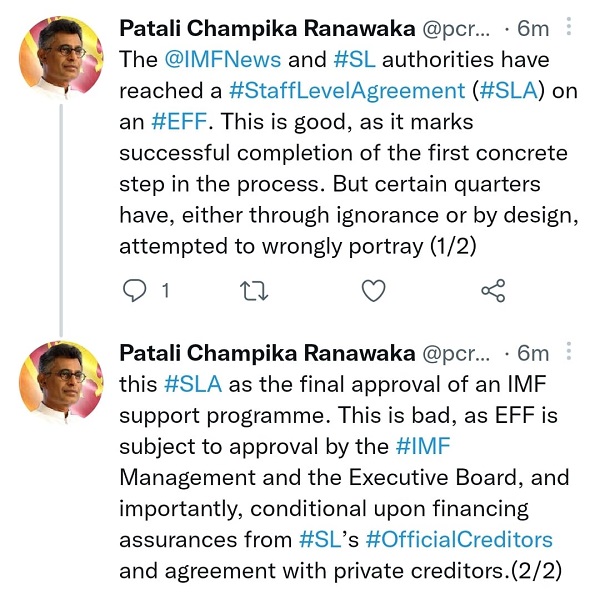Open the 6m timestamp of first tweet
This screenshot has height=595, width=600.
533,29
